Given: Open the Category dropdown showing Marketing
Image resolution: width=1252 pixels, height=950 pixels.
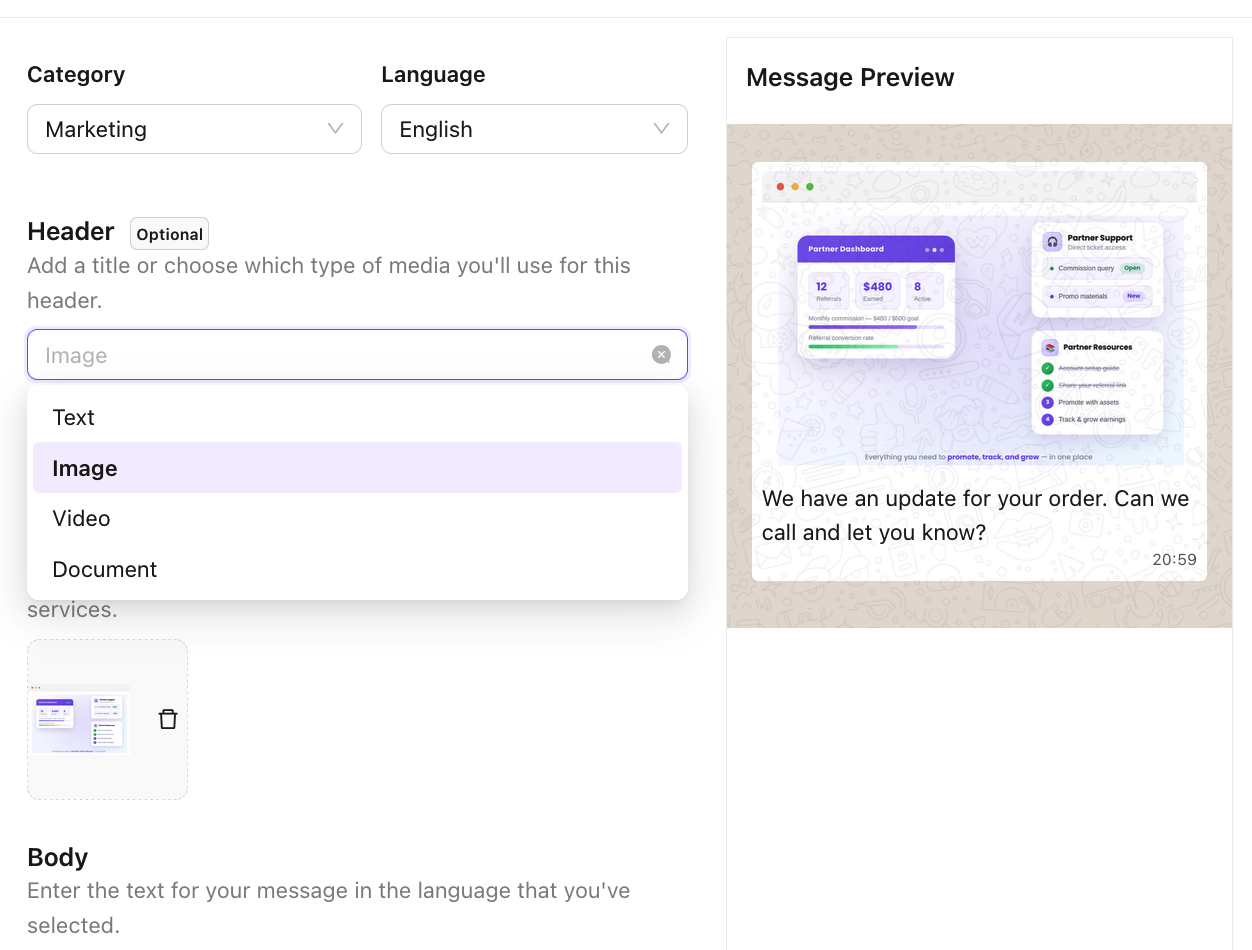Looking at the screenshot, I should (194, 129).
